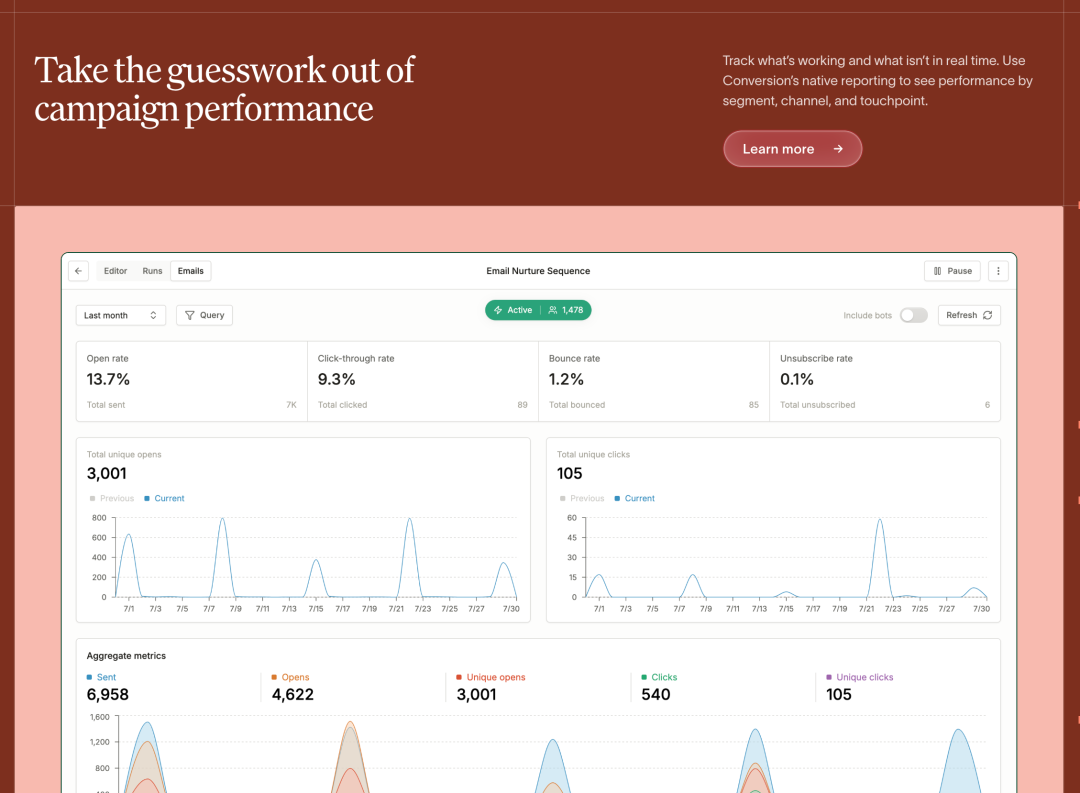Select the Emails tab
This screenshot has height=793, width=1080.
click(x=191, y=271)
